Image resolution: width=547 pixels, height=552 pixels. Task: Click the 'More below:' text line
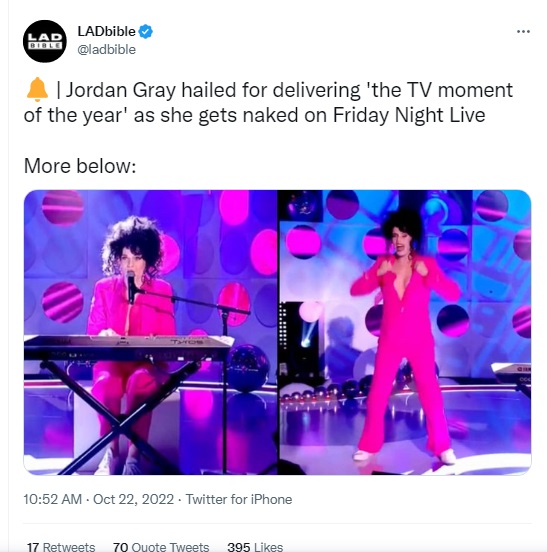(x=80, y=166)
